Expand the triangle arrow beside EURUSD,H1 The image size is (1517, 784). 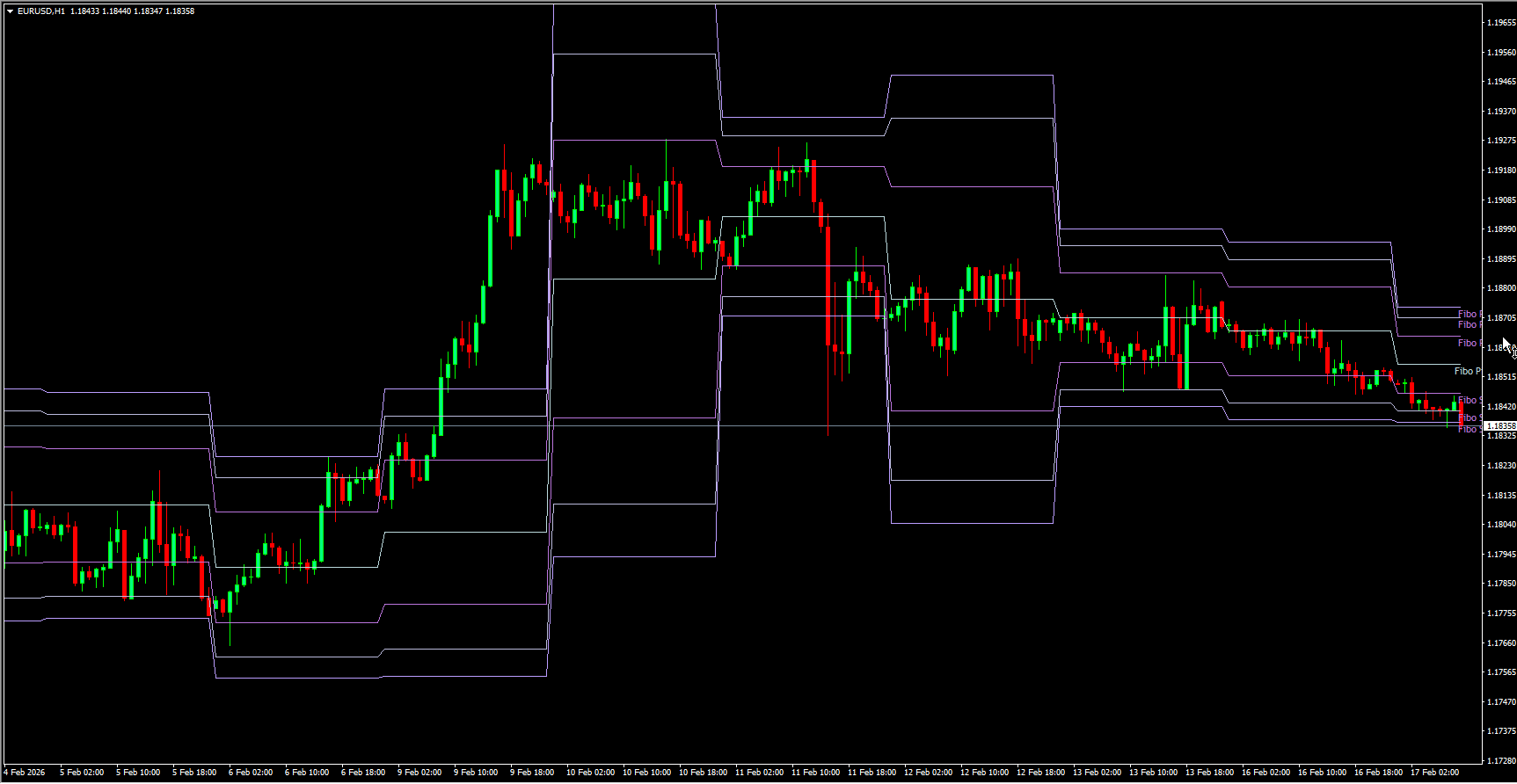[x=10, y=11]
